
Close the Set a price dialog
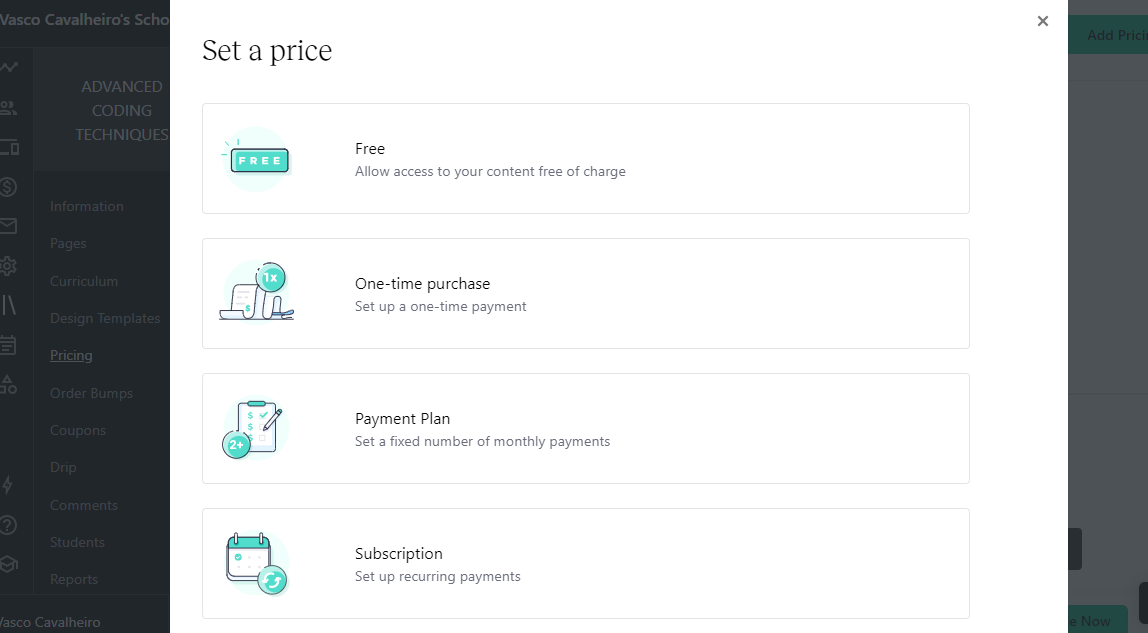click(x=1043, y=21)
